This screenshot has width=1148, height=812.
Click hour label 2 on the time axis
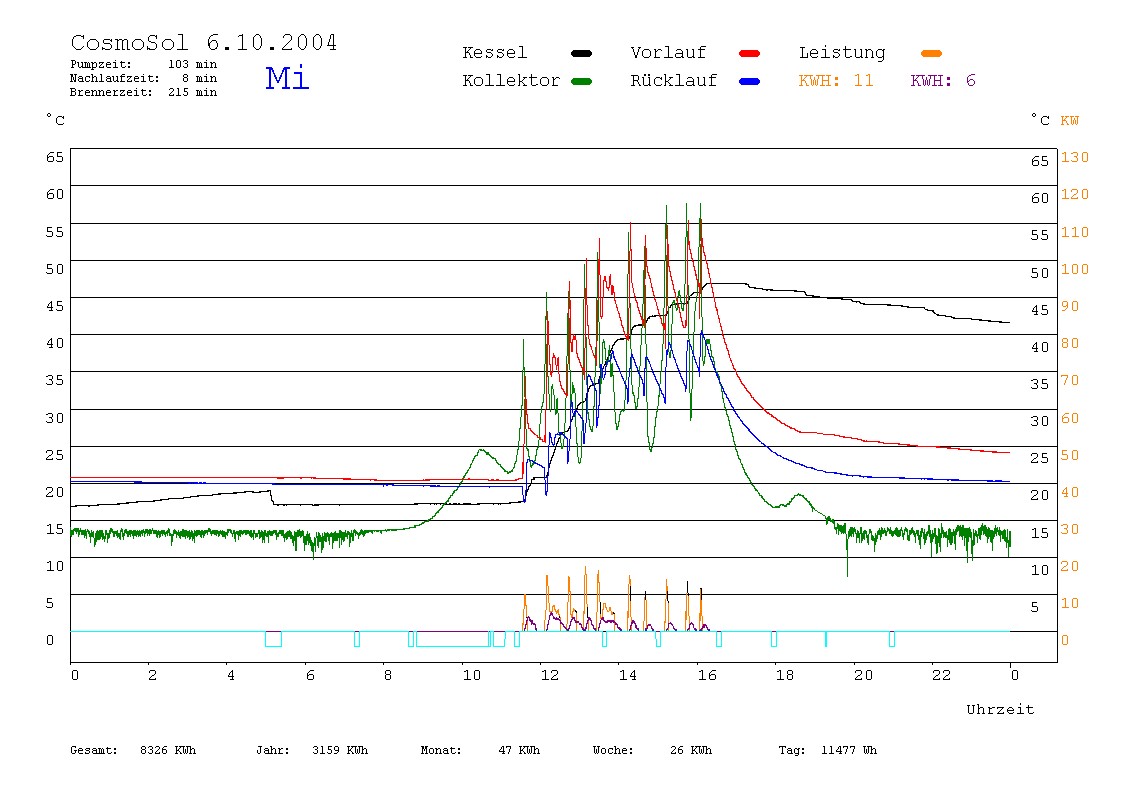click(152, 675)
